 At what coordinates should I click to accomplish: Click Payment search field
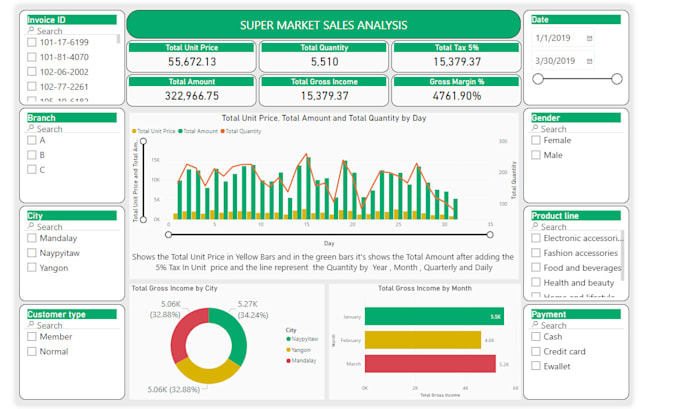(577, 325)
